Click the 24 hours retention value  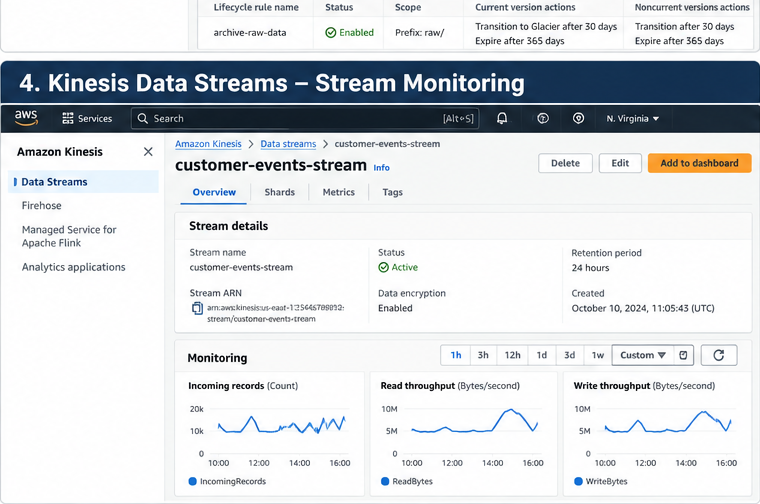tap(590, 268)
